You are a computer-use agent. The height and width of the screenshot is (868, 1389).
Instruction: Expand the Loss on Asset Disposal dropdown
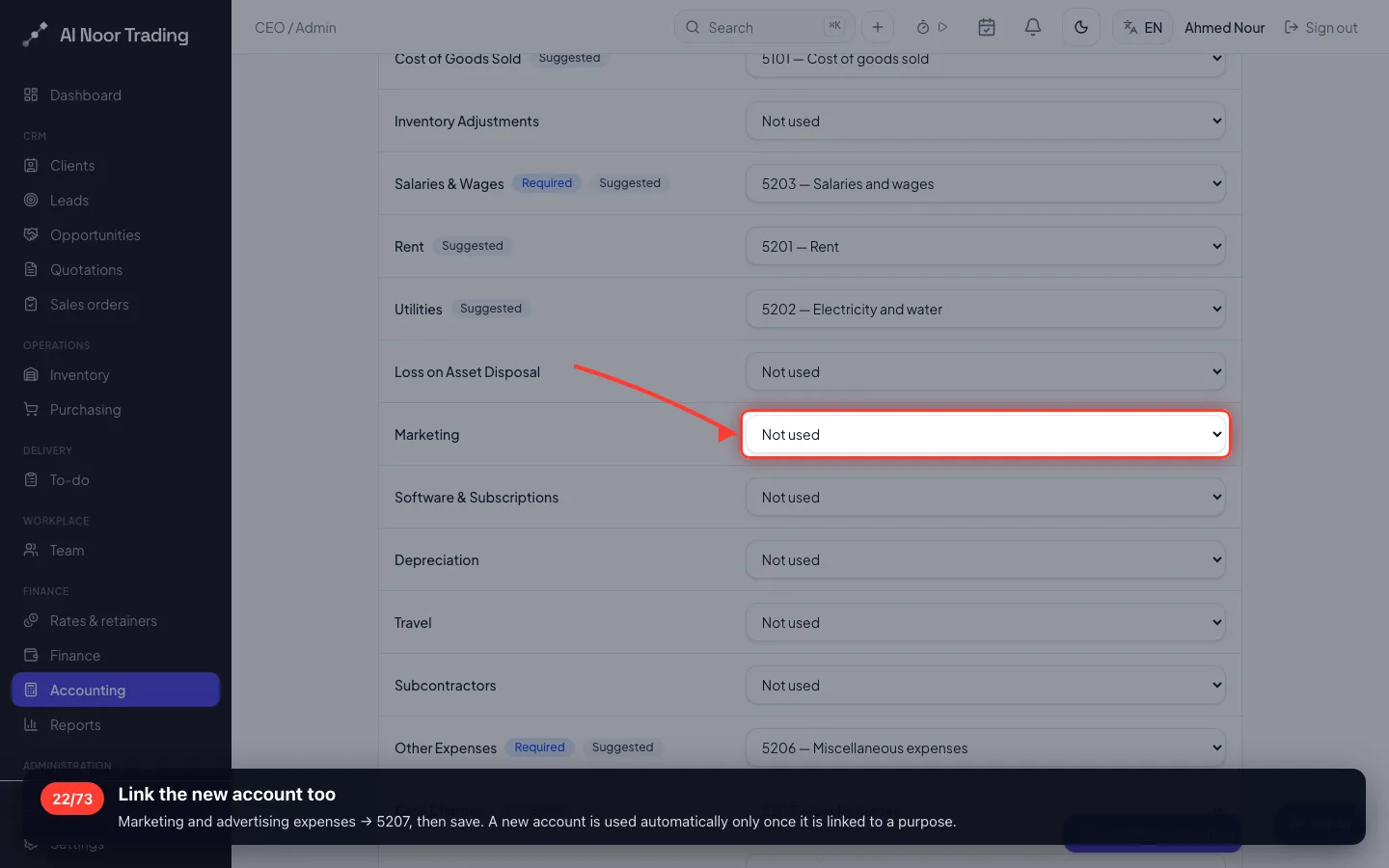pos(986,371)
